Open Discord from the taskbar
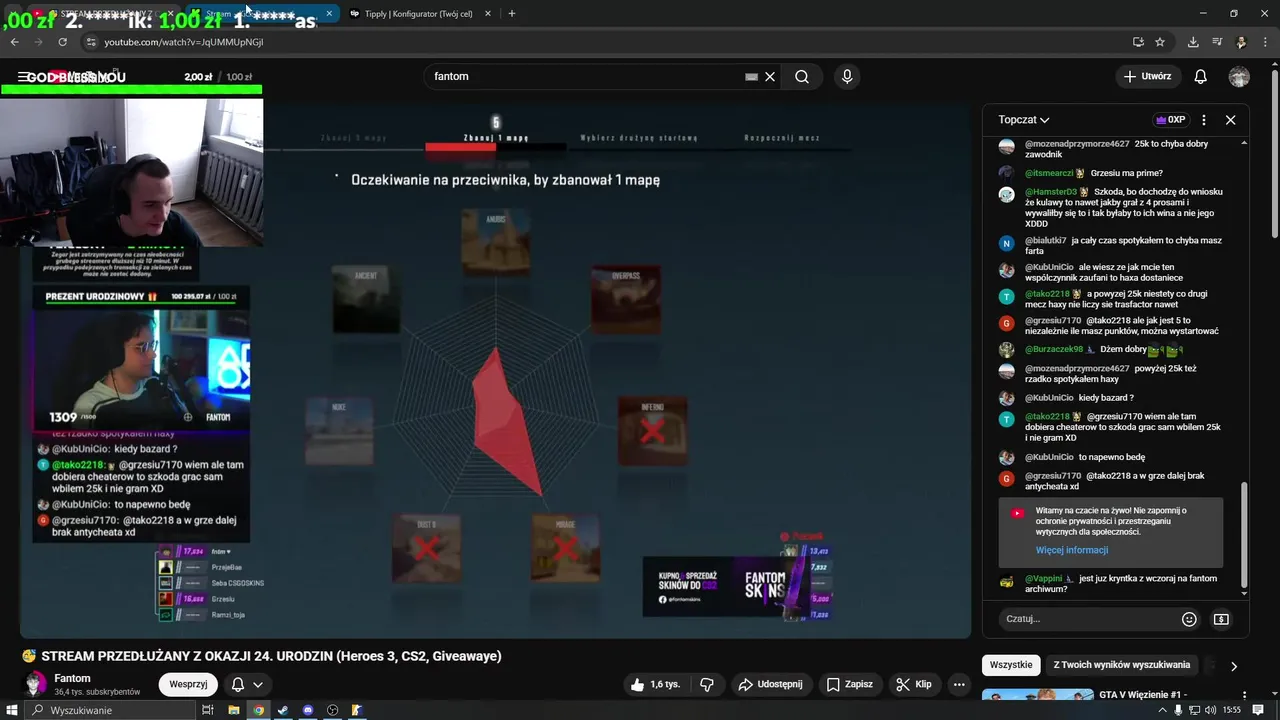 coord(308,710)
